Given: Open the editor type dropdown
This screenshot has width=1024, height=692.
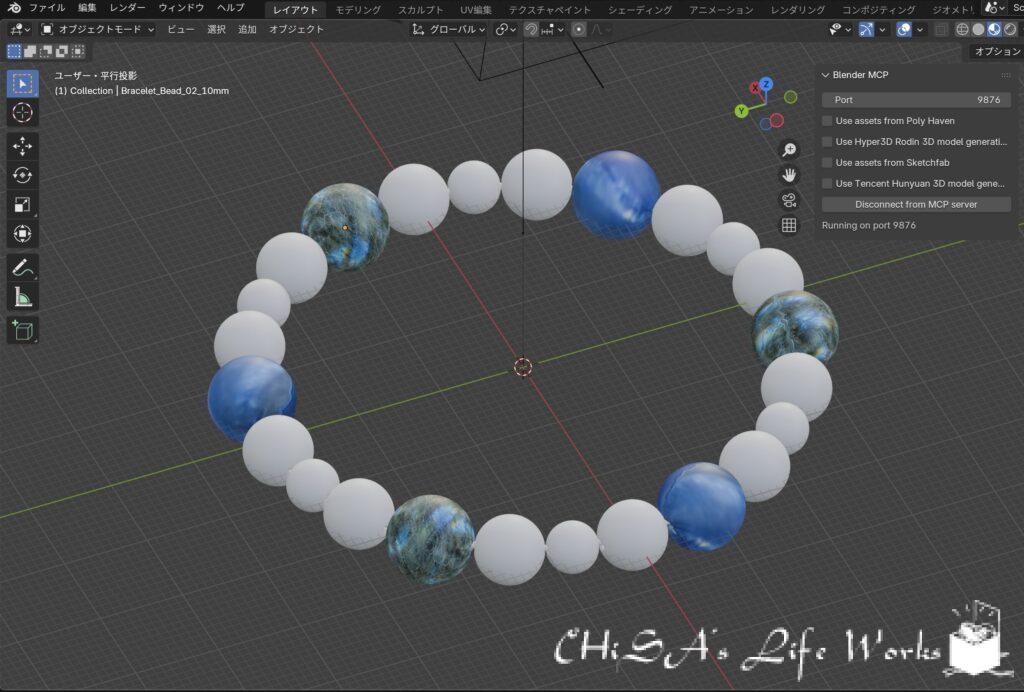Looking at the screenshot, I should 19,29.
